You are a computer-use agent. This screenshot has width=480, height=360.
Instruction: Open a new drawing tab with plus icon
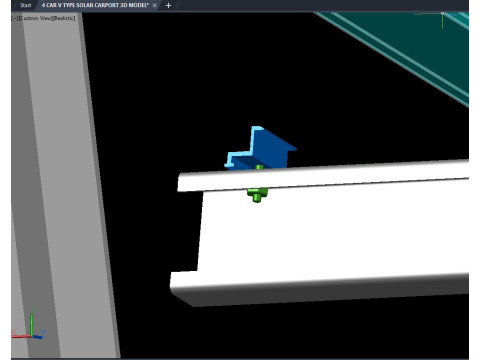[x=168, y=5]
